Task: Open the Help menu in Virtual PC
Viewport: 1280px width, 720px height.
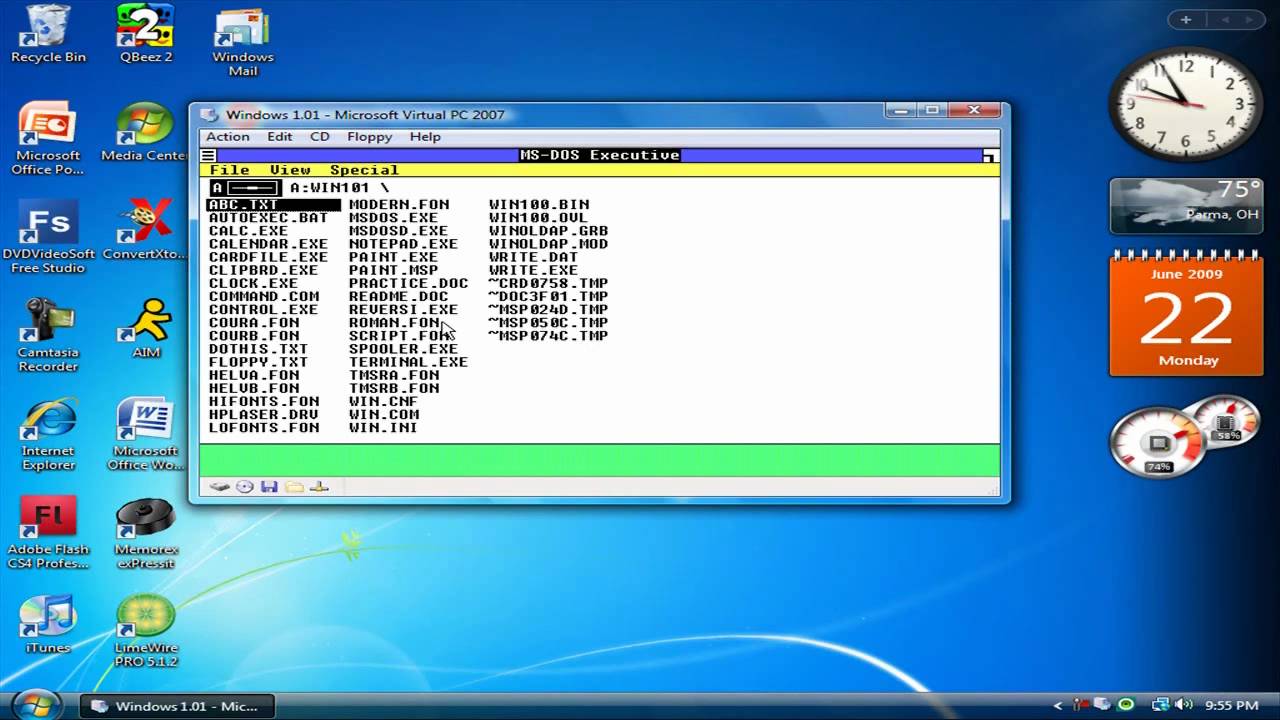Action: [x=425, y=137]
